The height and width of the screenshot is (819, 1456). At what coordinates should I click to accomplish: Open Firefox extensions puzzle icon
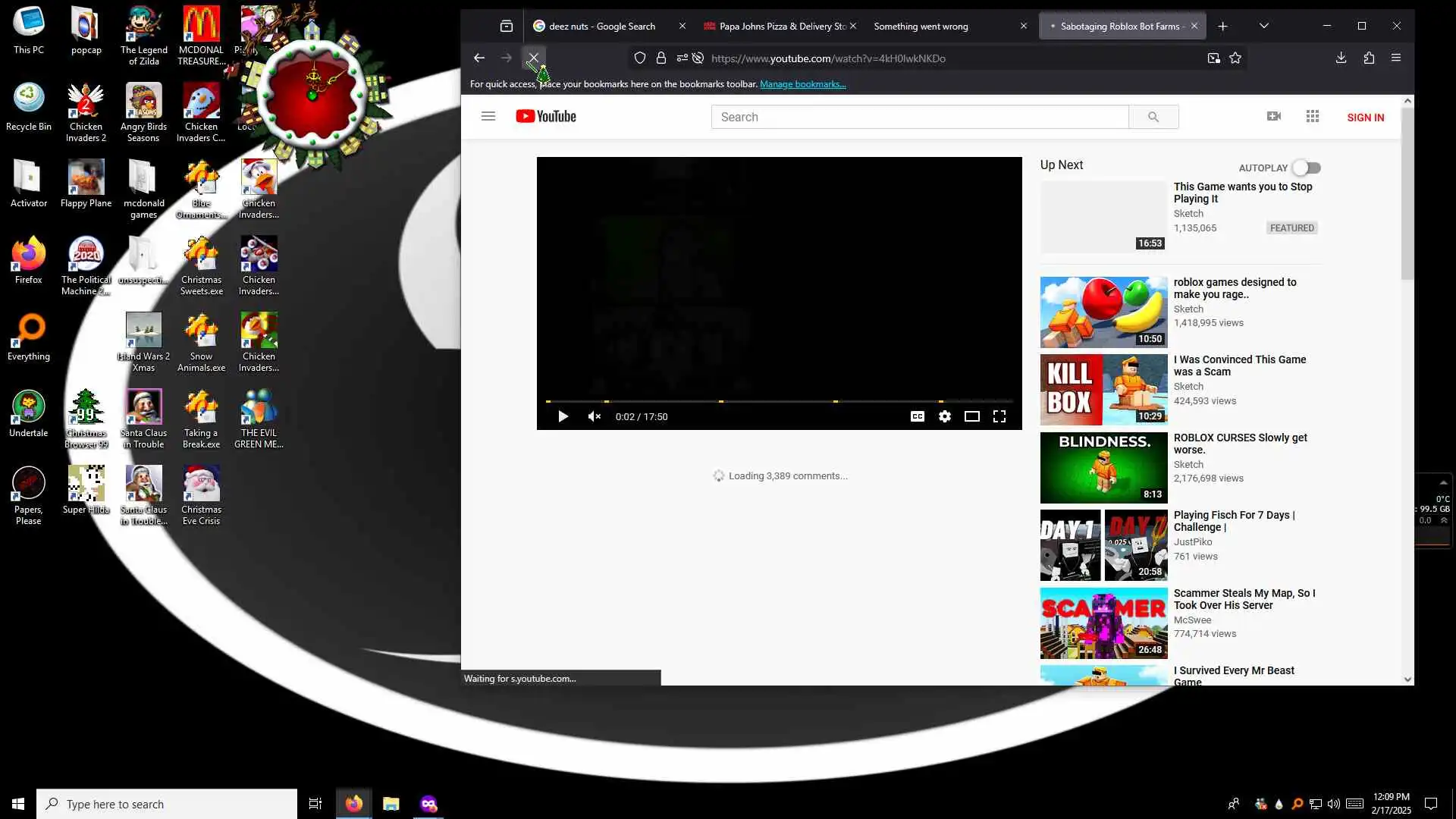pyautogui.click(x=1369, y=58)
